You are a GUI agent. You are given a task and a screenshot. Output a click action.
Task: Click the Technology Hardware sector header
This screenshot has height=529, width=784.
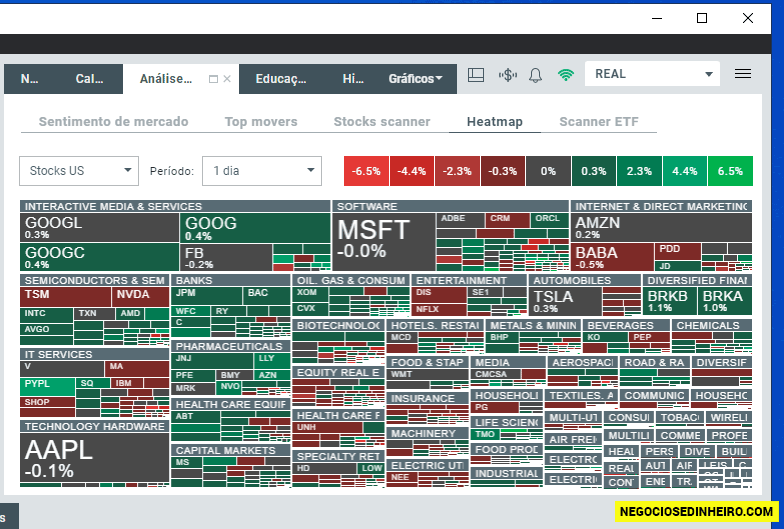tap(94, 426)
